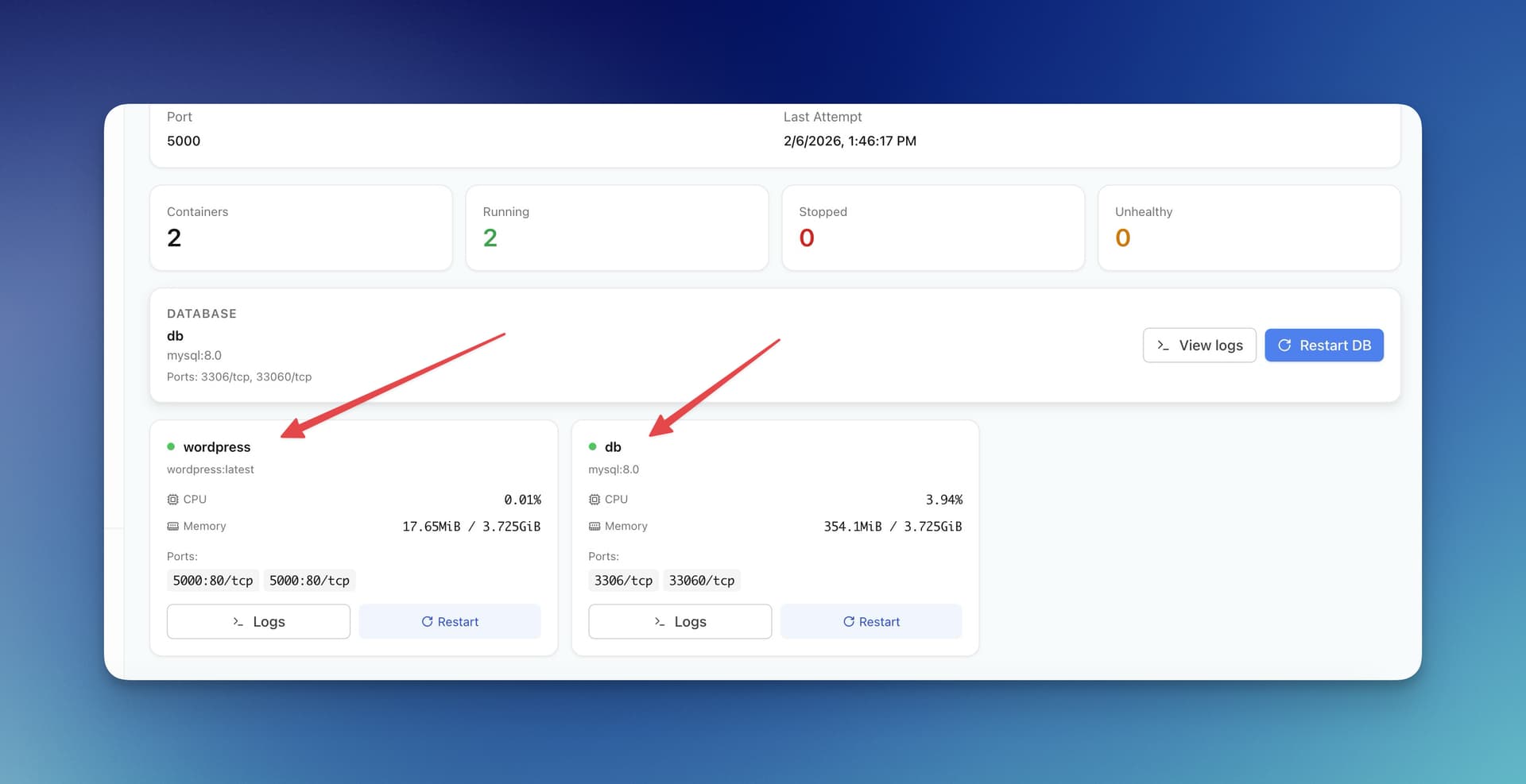Select the 5000:80/tcp port badge
The width and height of the screenshot is (1526, 784).
212,580
